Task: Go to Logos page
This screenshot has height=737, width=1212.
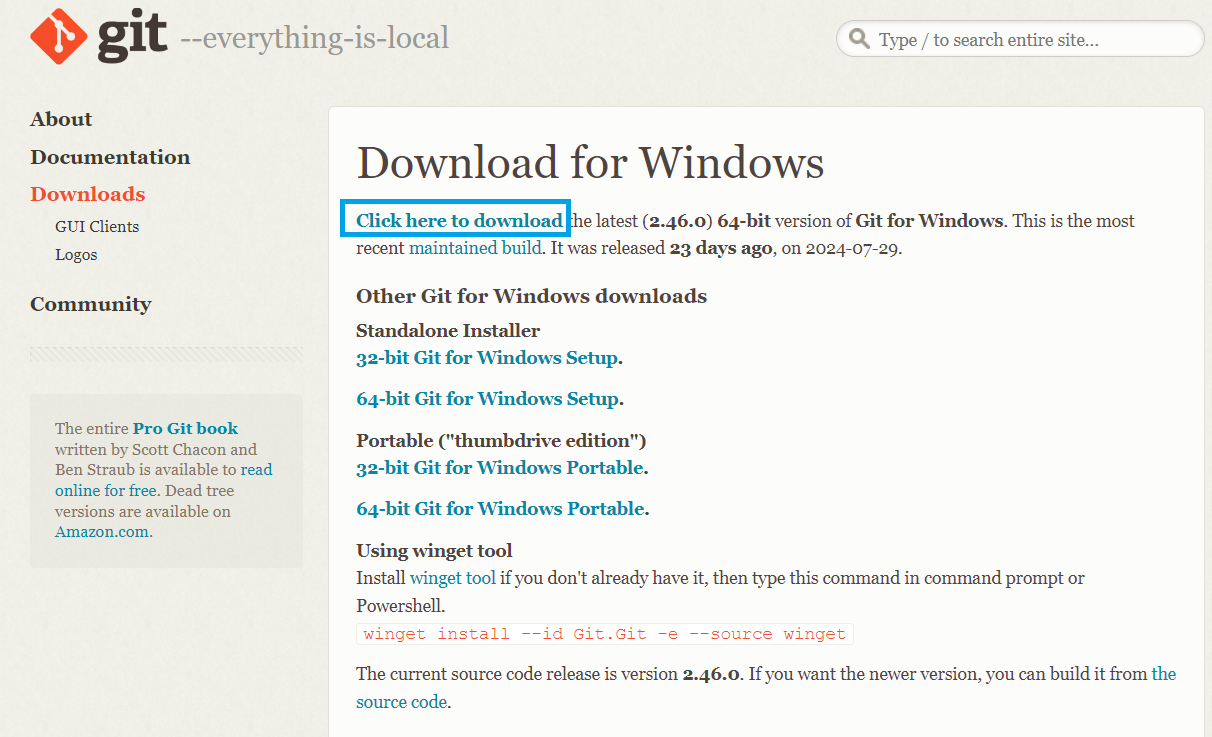Action: 76,254
